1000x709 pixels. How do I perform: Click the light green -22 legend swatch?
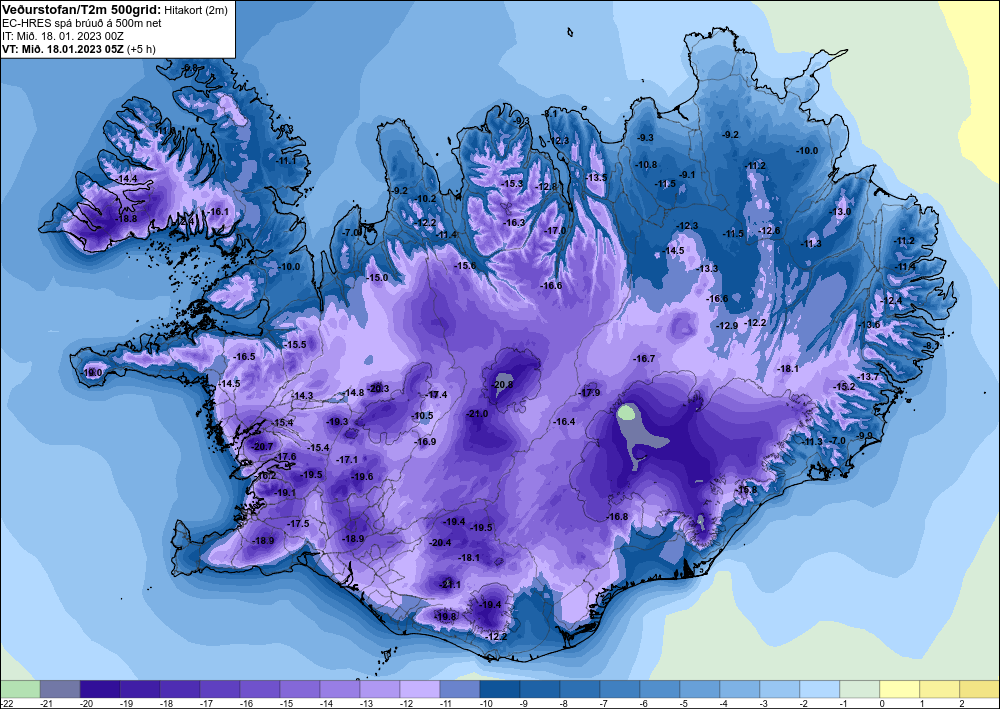pos(20,689)
